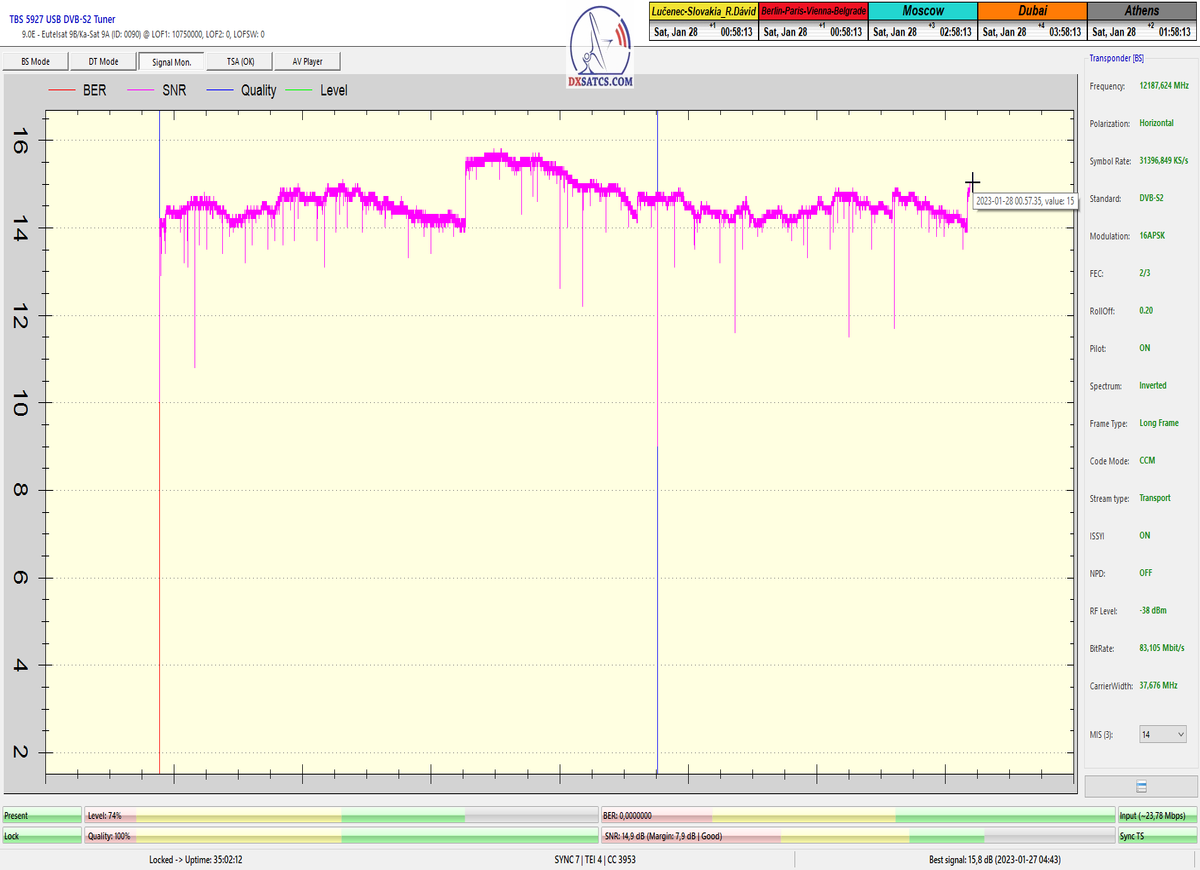
Task: Click the Input bitrate status indicator
Action: 1157,816
